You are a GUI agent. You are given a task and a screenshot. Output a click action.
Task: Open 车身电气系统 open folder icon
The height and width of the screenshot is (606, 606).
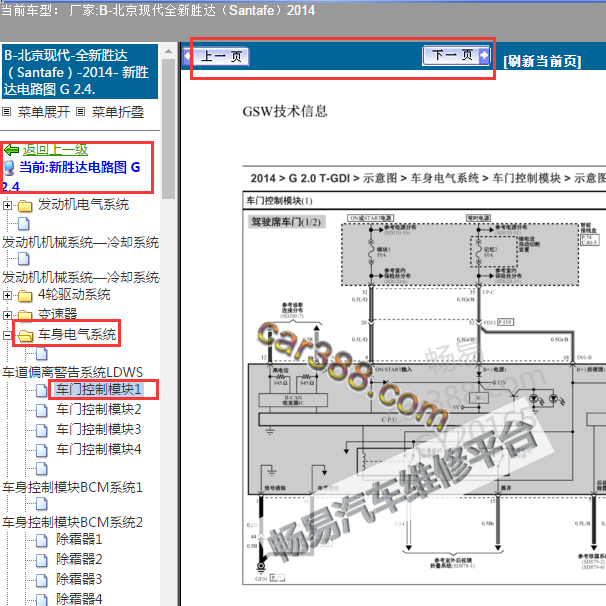pos(26,335)
